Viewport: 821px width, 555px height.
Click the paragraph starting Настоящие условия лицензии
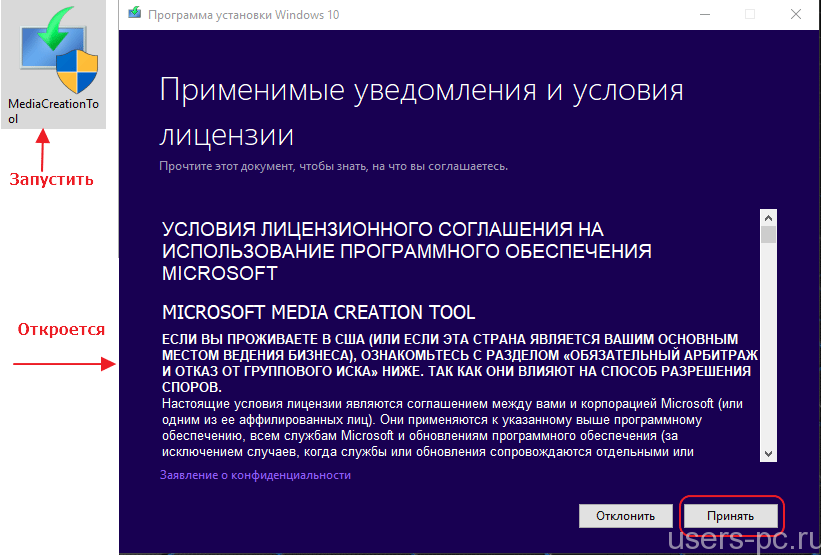coord(452,428)
